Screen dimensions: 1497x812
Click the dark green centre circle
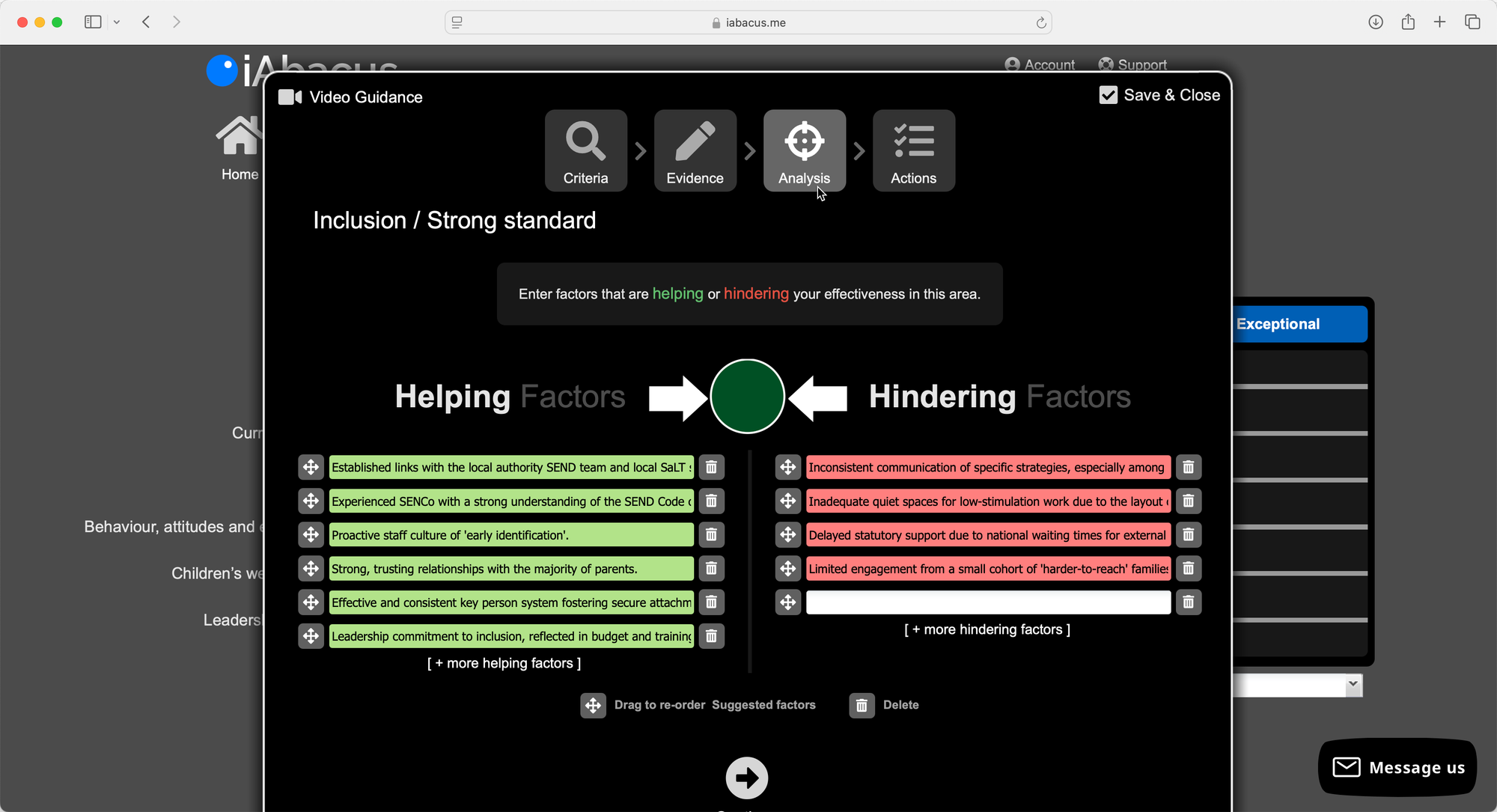click(747, 397)
